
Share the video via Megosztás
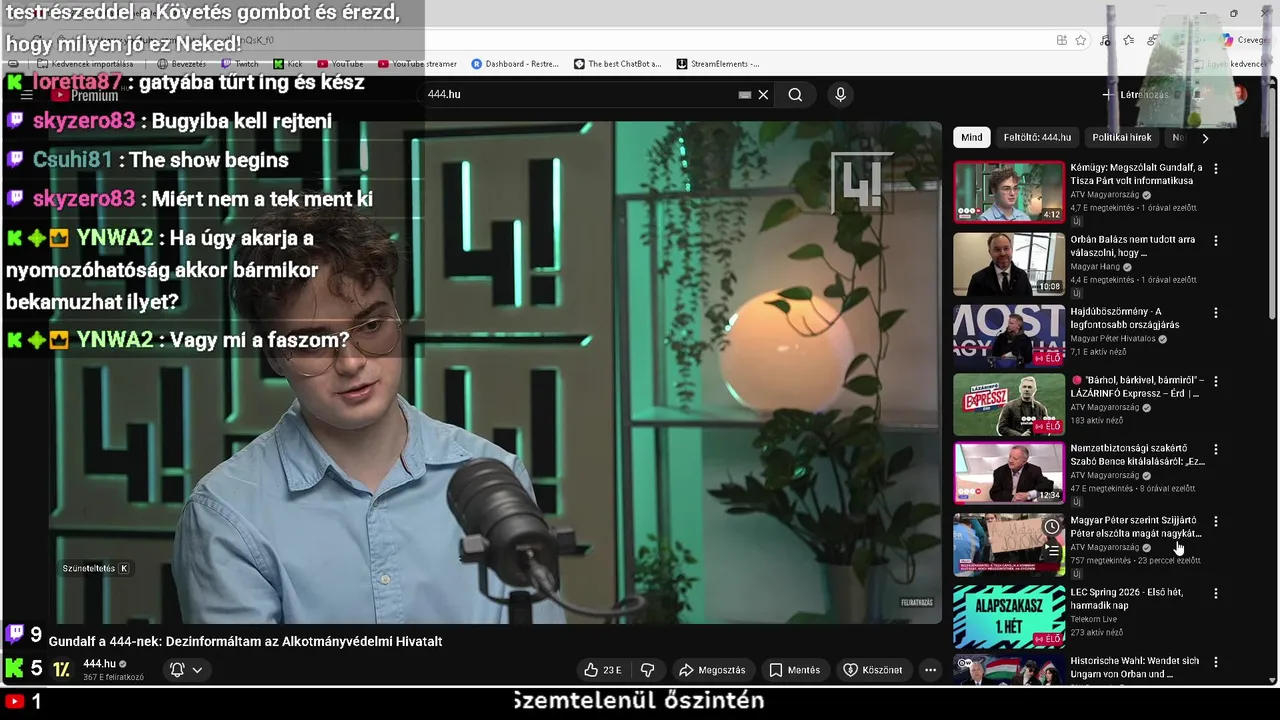click(x=712, y=670)
